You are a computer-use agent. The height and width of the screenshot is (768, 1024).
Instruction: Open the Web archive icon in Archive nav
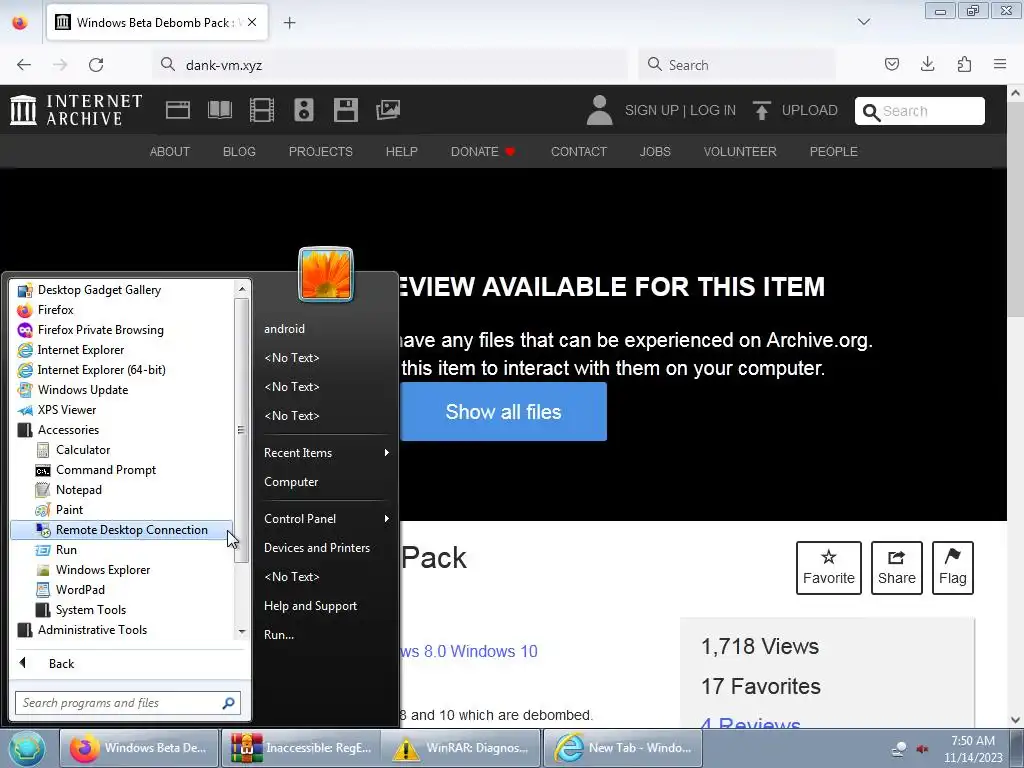click(x=178, y=110)
